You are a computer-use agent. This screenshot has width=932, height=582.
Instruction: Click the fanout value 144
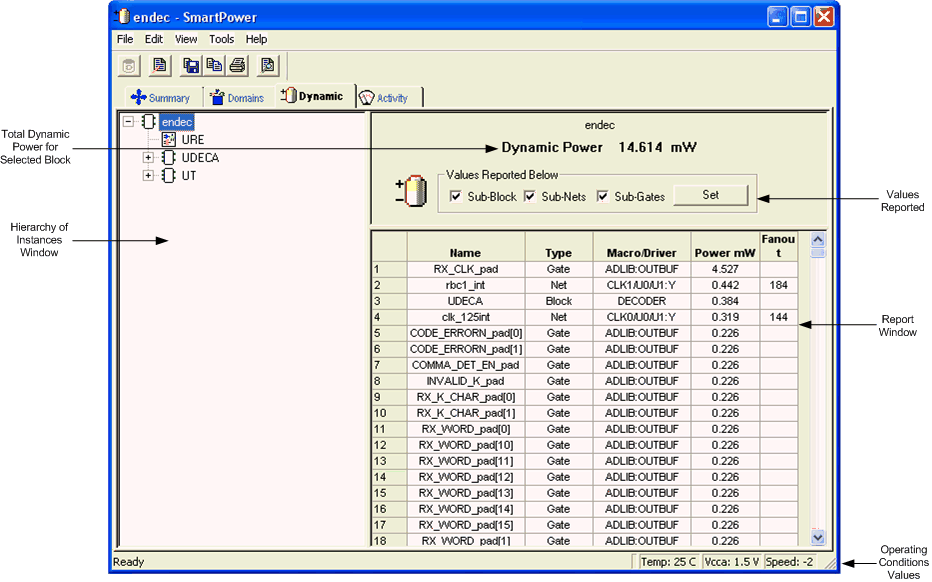778,317
